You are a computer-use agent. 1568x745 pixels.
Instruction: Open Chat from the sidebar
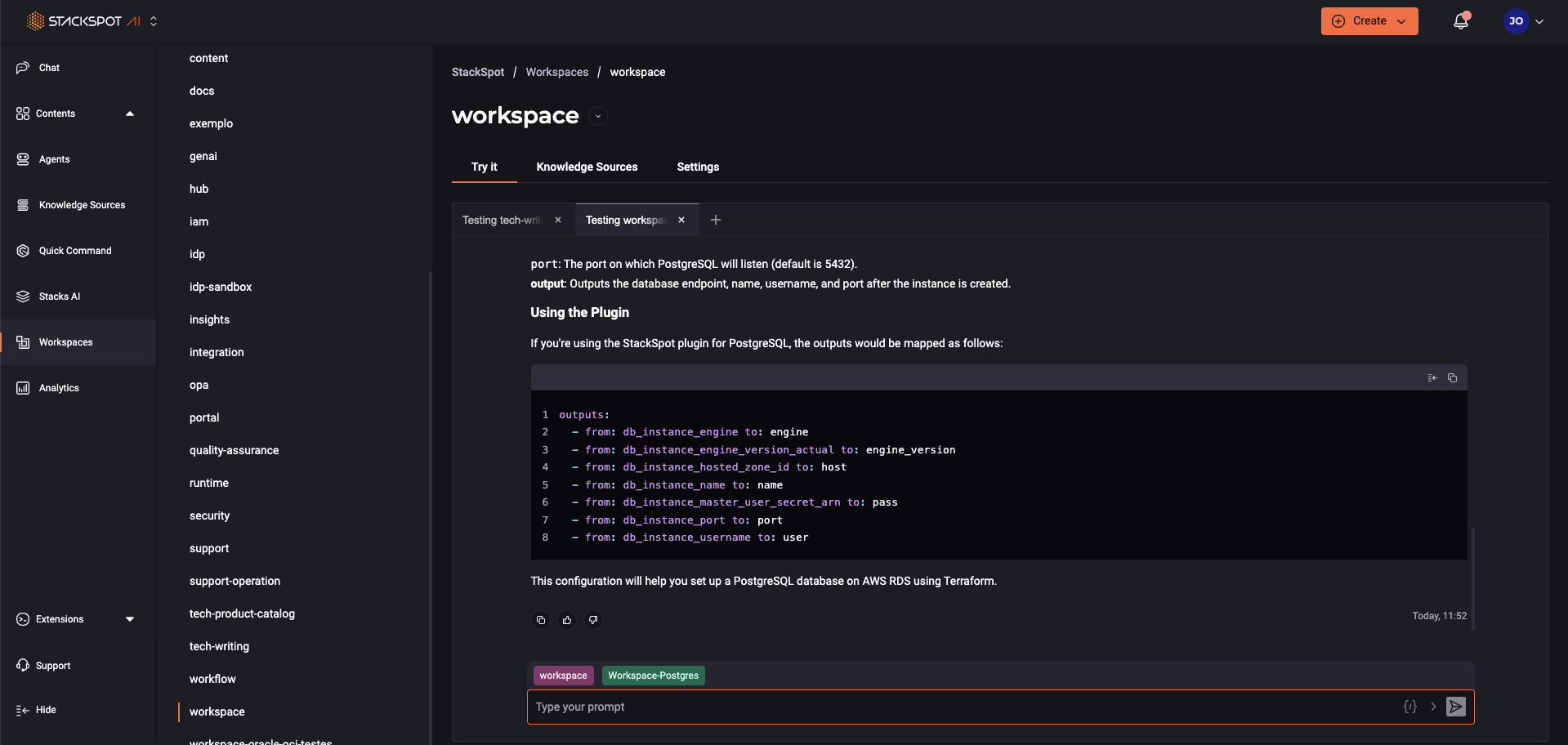tap(49, 68)
